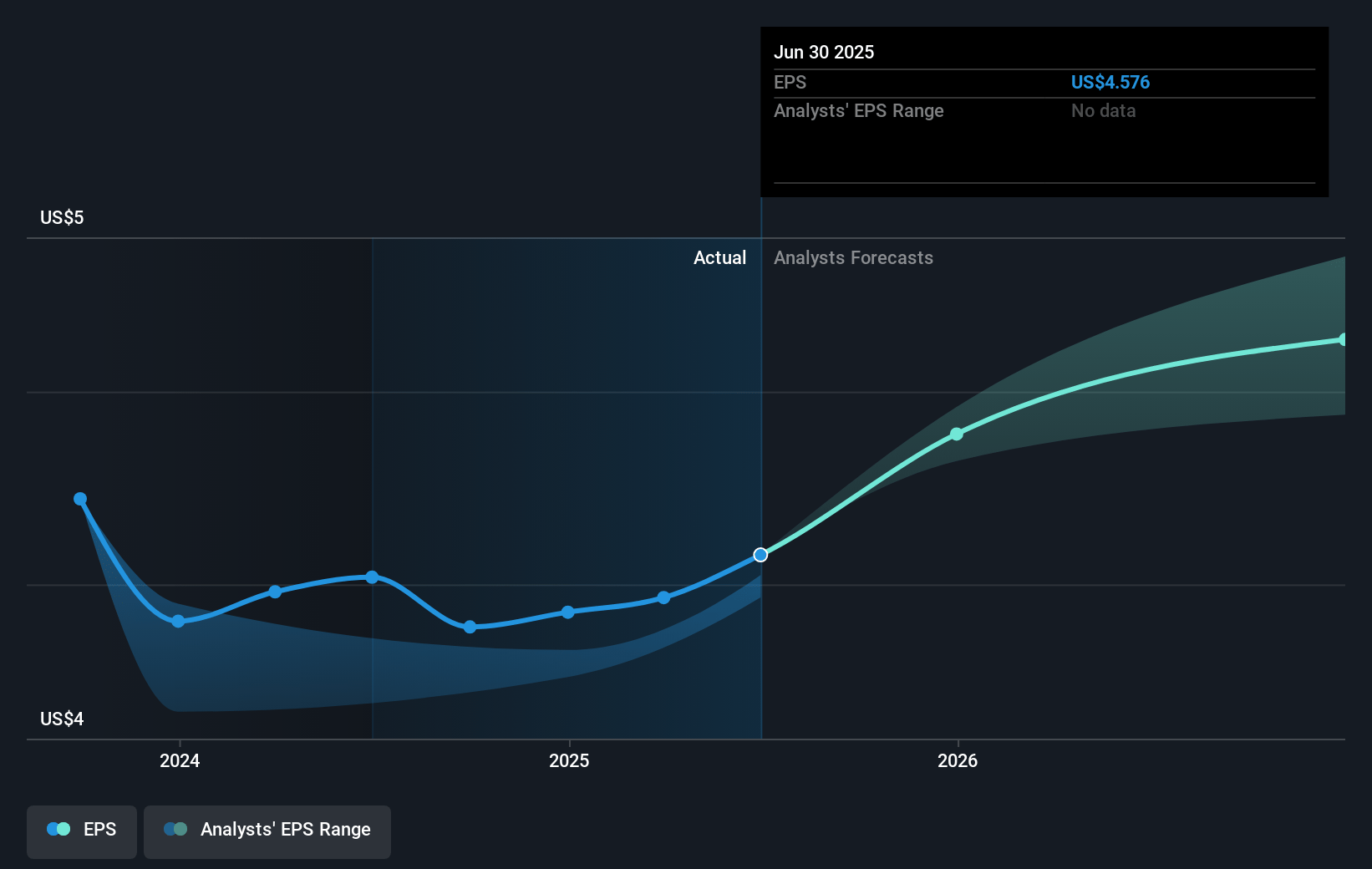
Task: Click the EPS data point above the 2024 tick
Action: click(178, 621)
